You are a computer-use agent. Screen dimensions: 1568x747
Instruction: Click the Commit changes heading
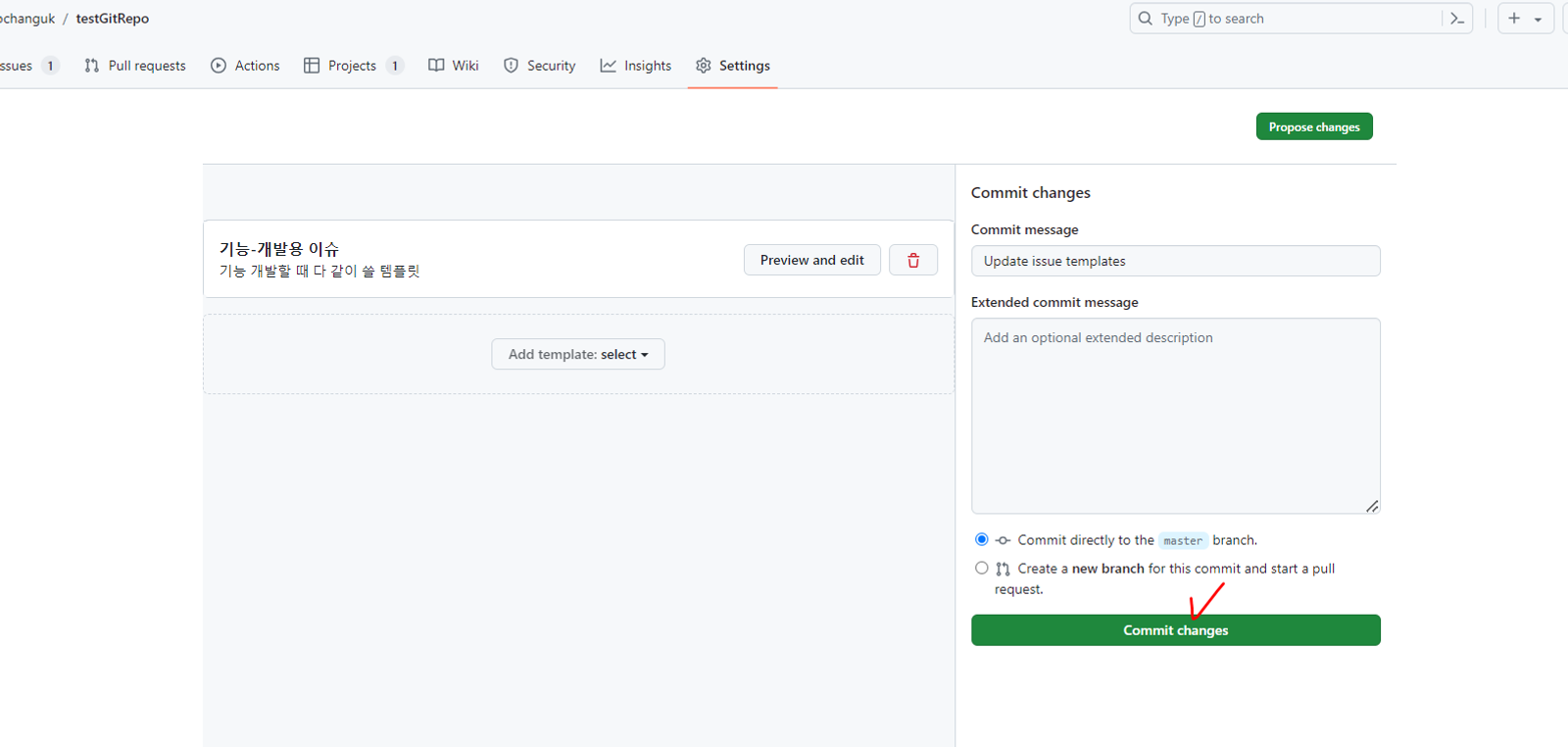click(1031, 193)
